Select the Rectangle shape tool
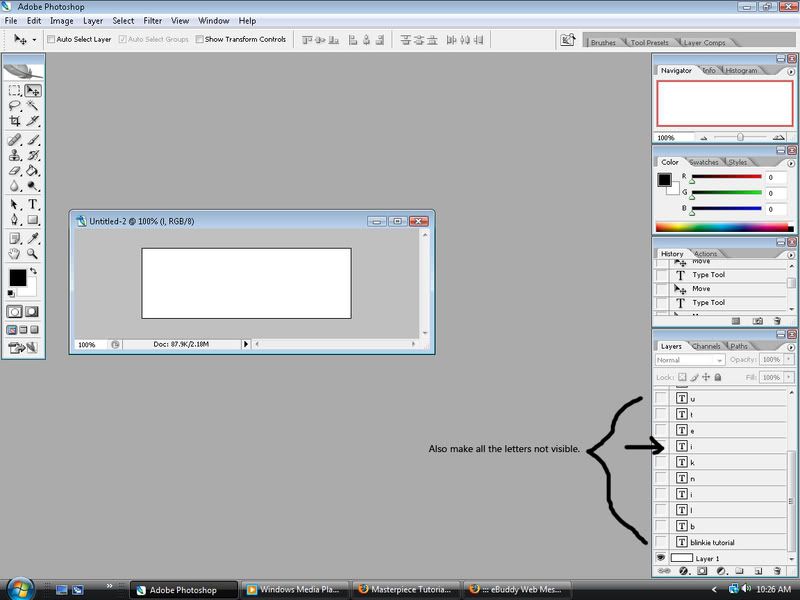800x600 pixels. 33,220
